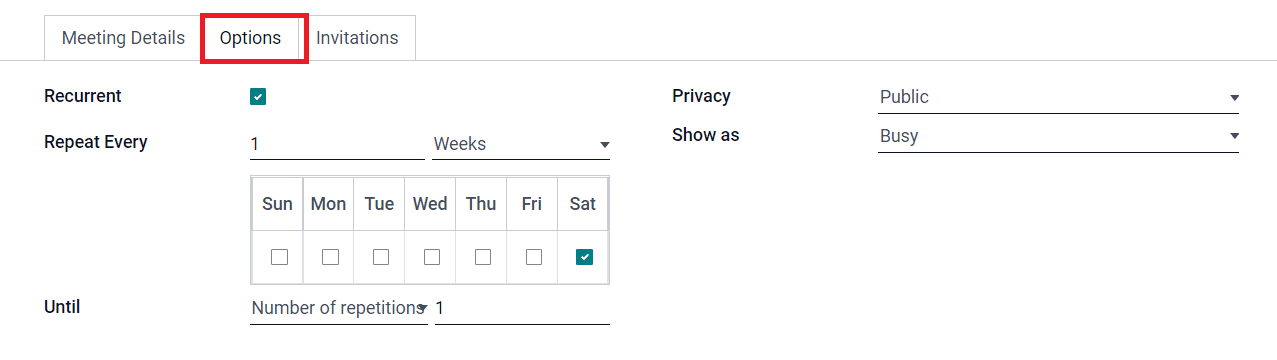
Task: Click the Sat column header
Action: click(x=583, y=204)
